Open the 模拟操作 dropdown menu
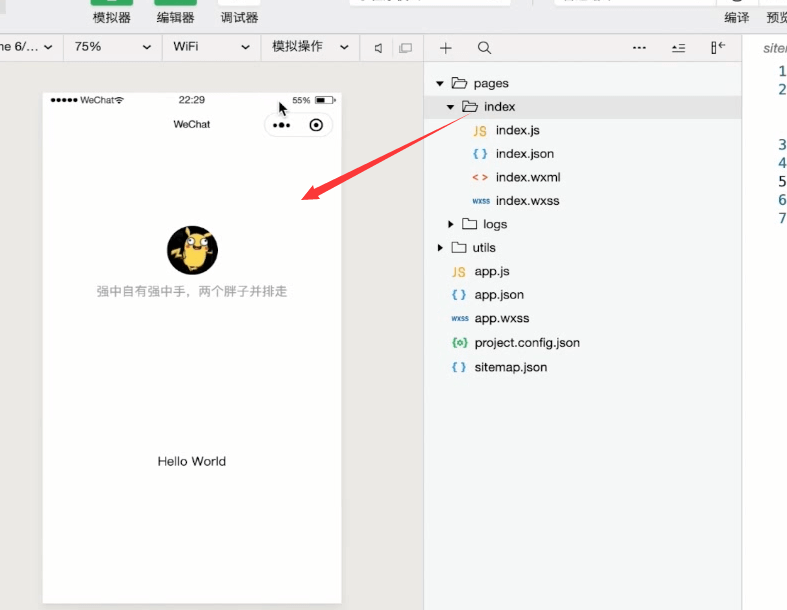 [x=310, y=47]
